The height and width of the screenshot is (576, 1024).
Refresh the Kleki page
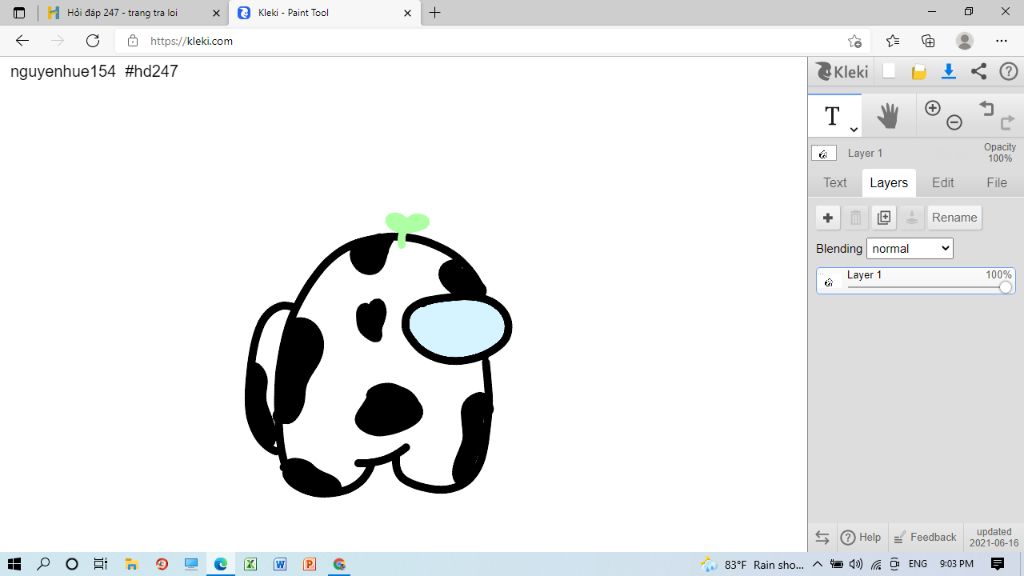click(x=93, y=40)
